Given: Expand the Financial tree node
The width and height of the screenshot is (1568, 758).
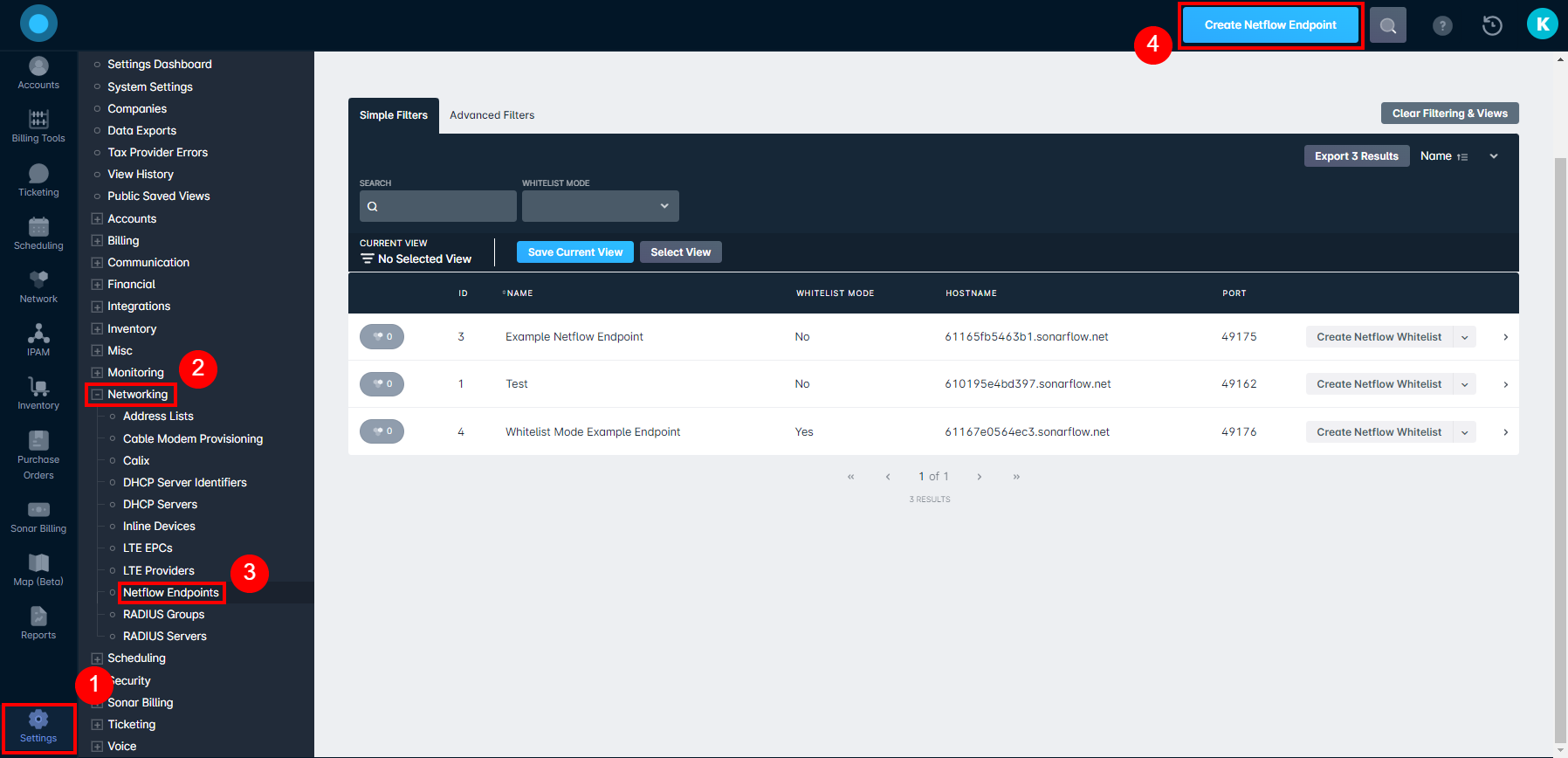Looking at the screenshot, I should 97,285.
